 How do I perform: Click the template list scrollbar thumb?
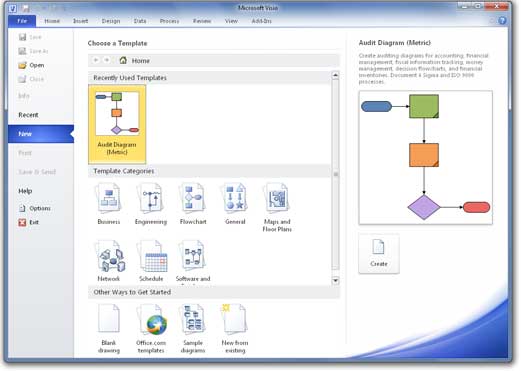[335, 174]
